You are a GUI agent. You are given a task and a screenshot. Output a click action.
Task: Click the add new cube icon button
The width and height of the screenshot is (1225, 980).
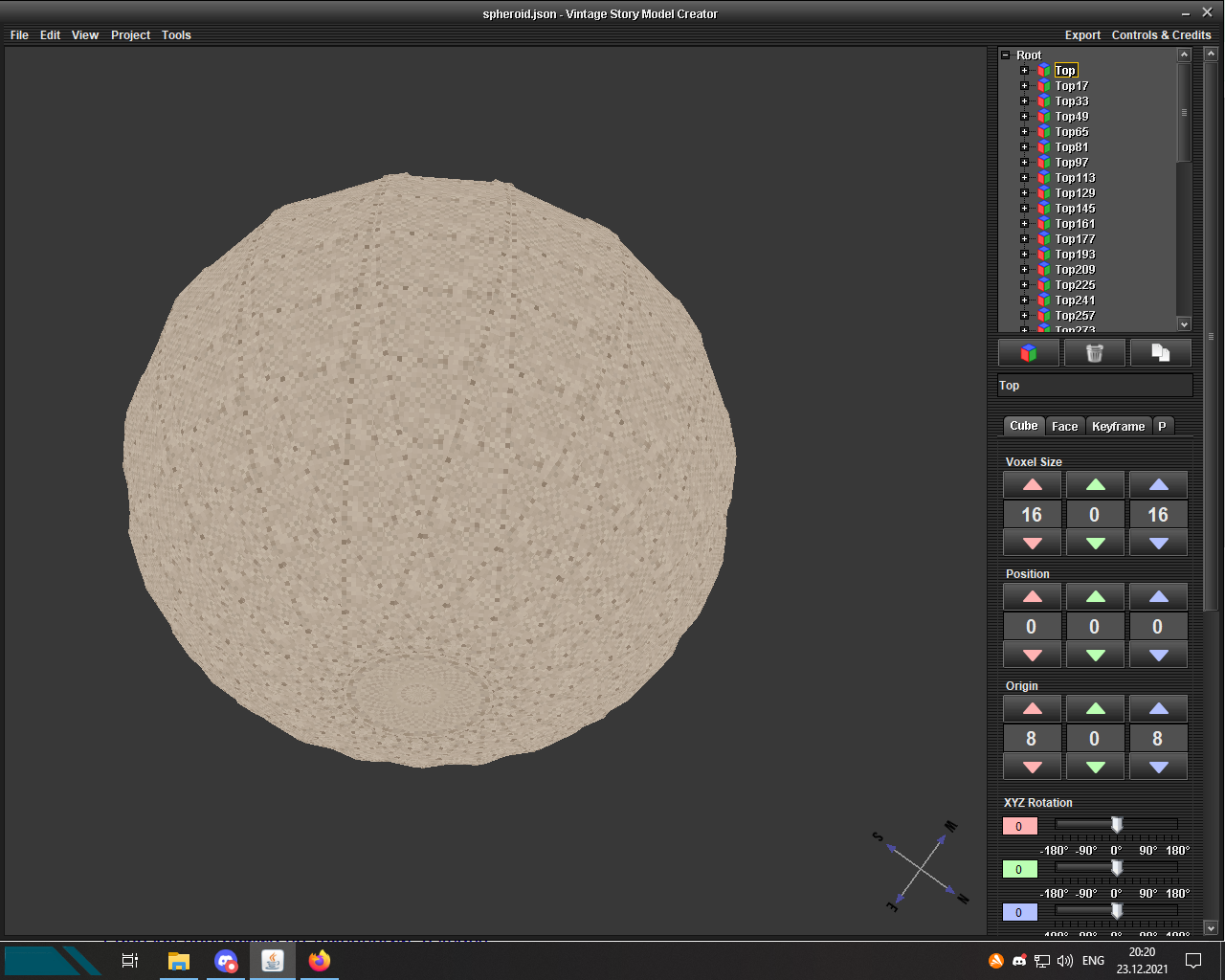[x=1028, y=353]
